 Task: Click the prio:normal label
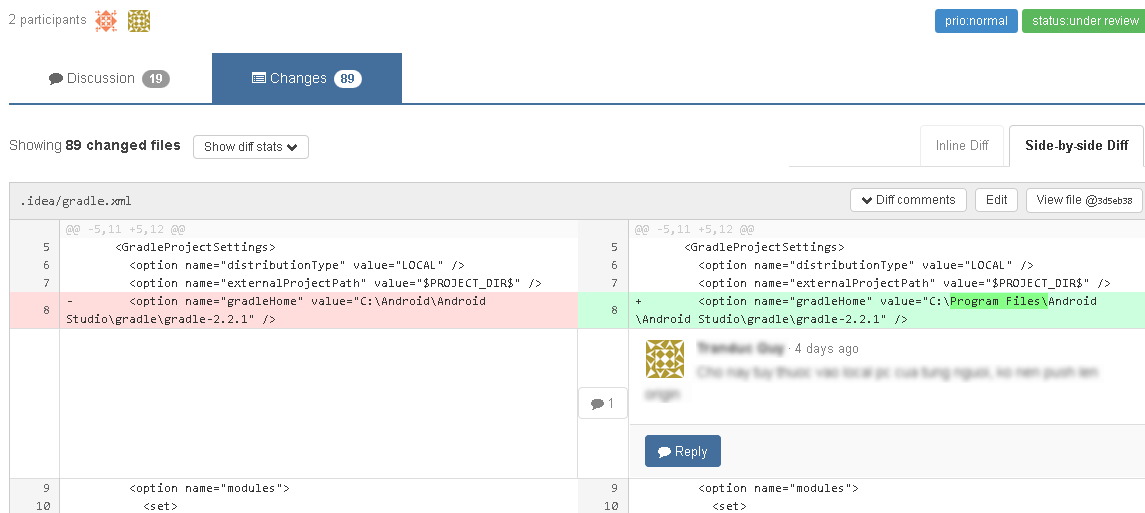tap(976, 21)
